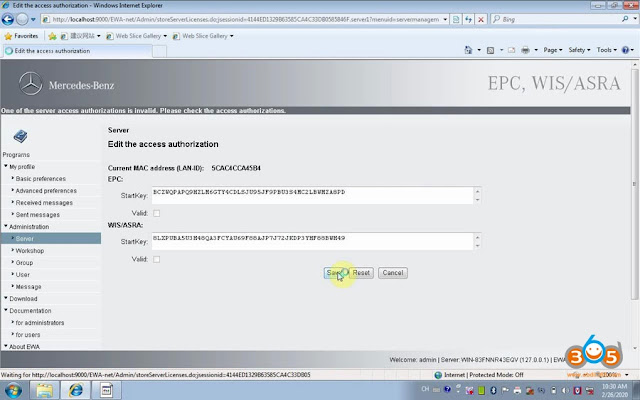Toggle the WIS/ASRA Valid checkbox
The width and height of the screenshot is (640, 400).
tap(156, 259)
